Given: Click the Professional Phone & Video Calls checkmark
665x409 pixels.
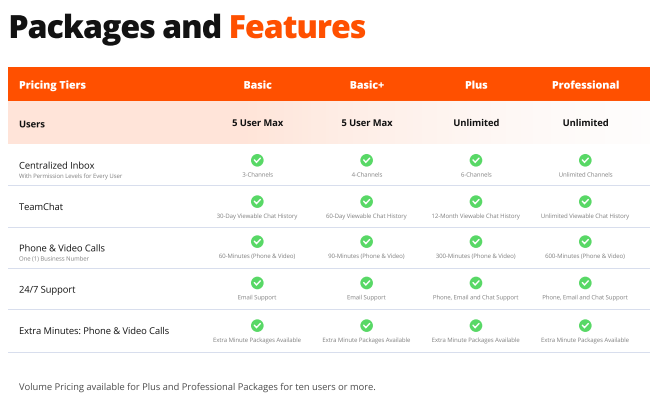Looking at the screenshot, I should (585, 241).
